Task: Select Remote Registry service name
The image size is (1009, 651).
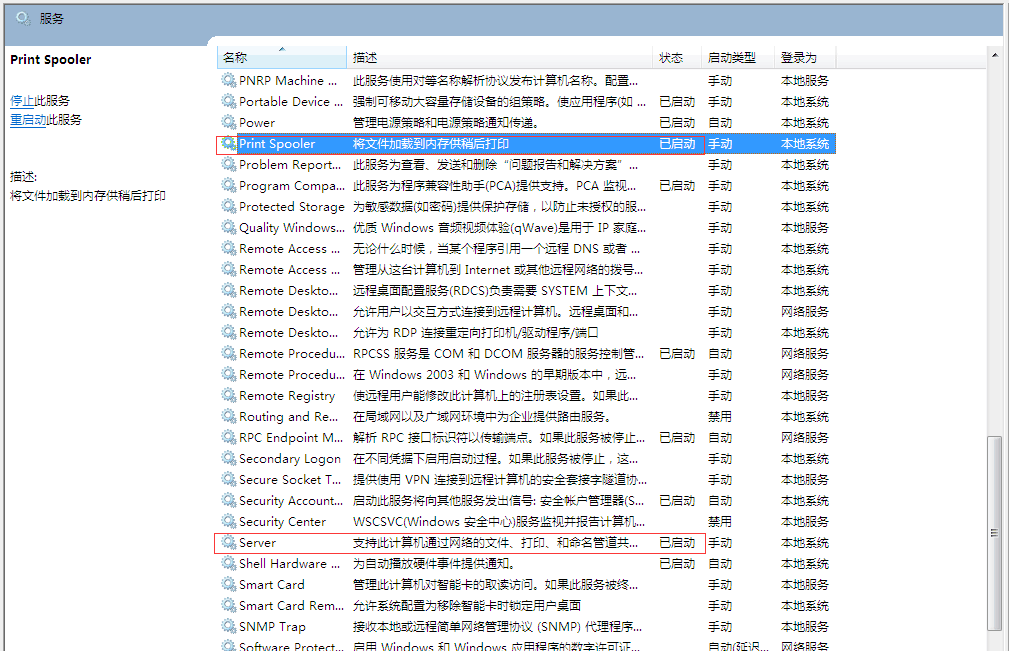Action: click(x=287, y=396)
